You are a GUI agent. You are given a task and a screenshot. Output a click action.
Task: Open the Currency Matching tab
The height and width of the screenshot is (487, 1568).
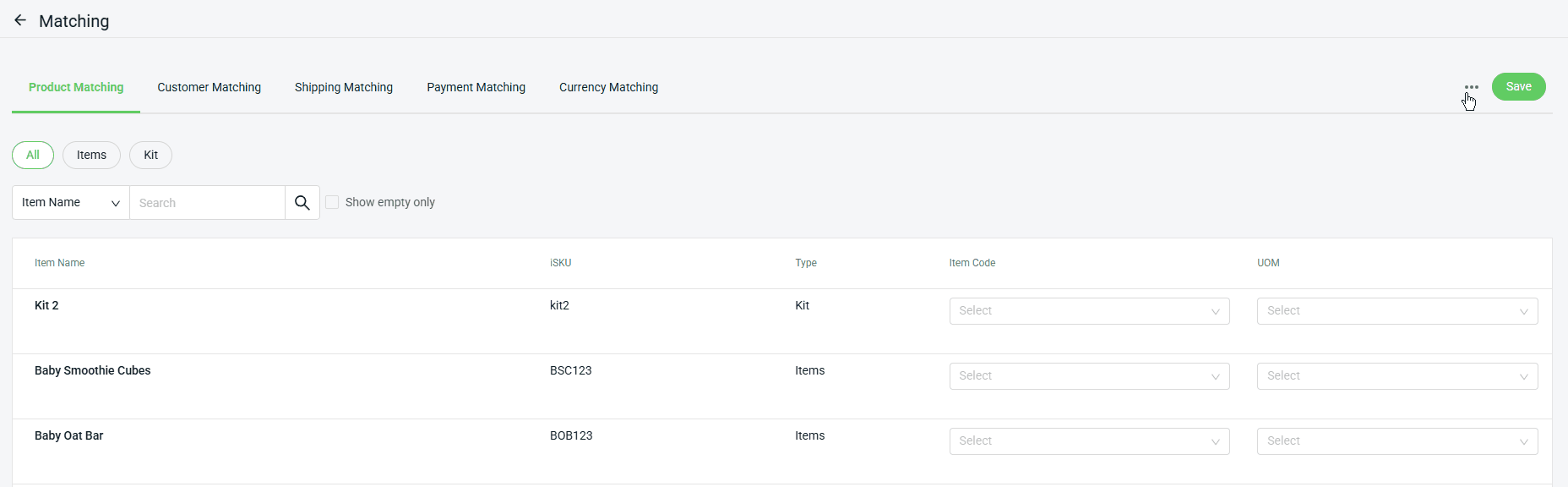point(608,87)
